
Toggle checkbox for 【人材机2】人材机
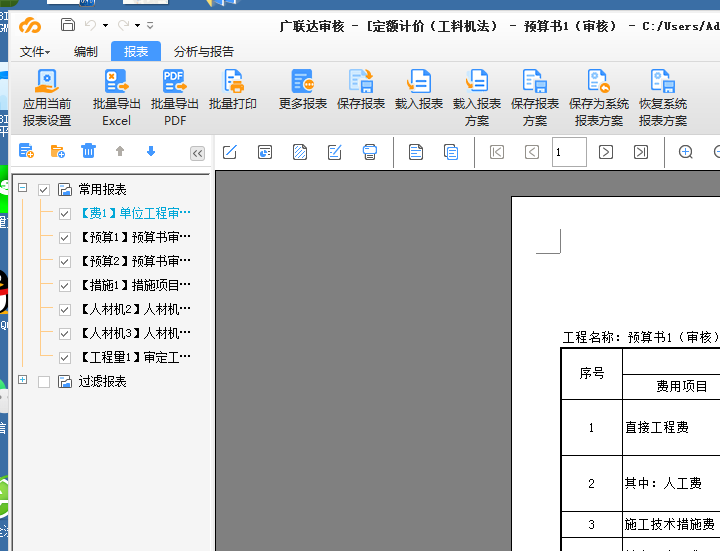65,310
